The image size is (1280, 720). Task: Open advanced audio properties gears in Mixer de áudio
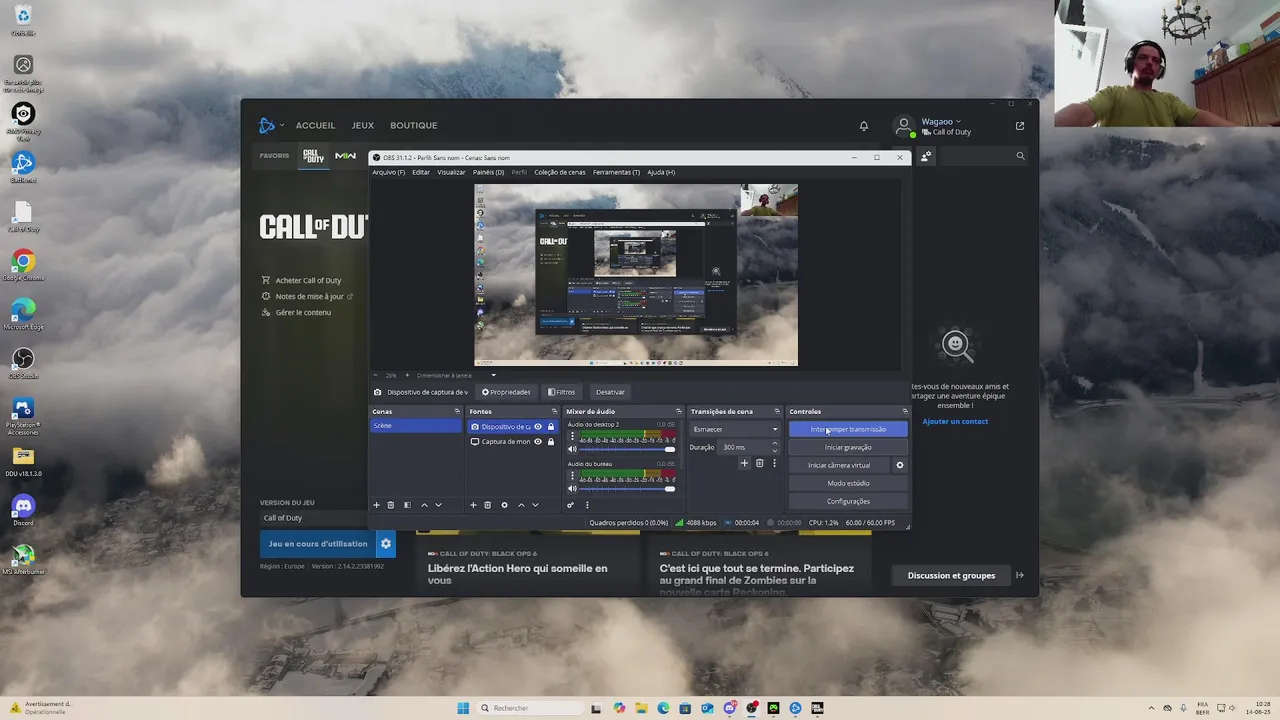point(571,505)
